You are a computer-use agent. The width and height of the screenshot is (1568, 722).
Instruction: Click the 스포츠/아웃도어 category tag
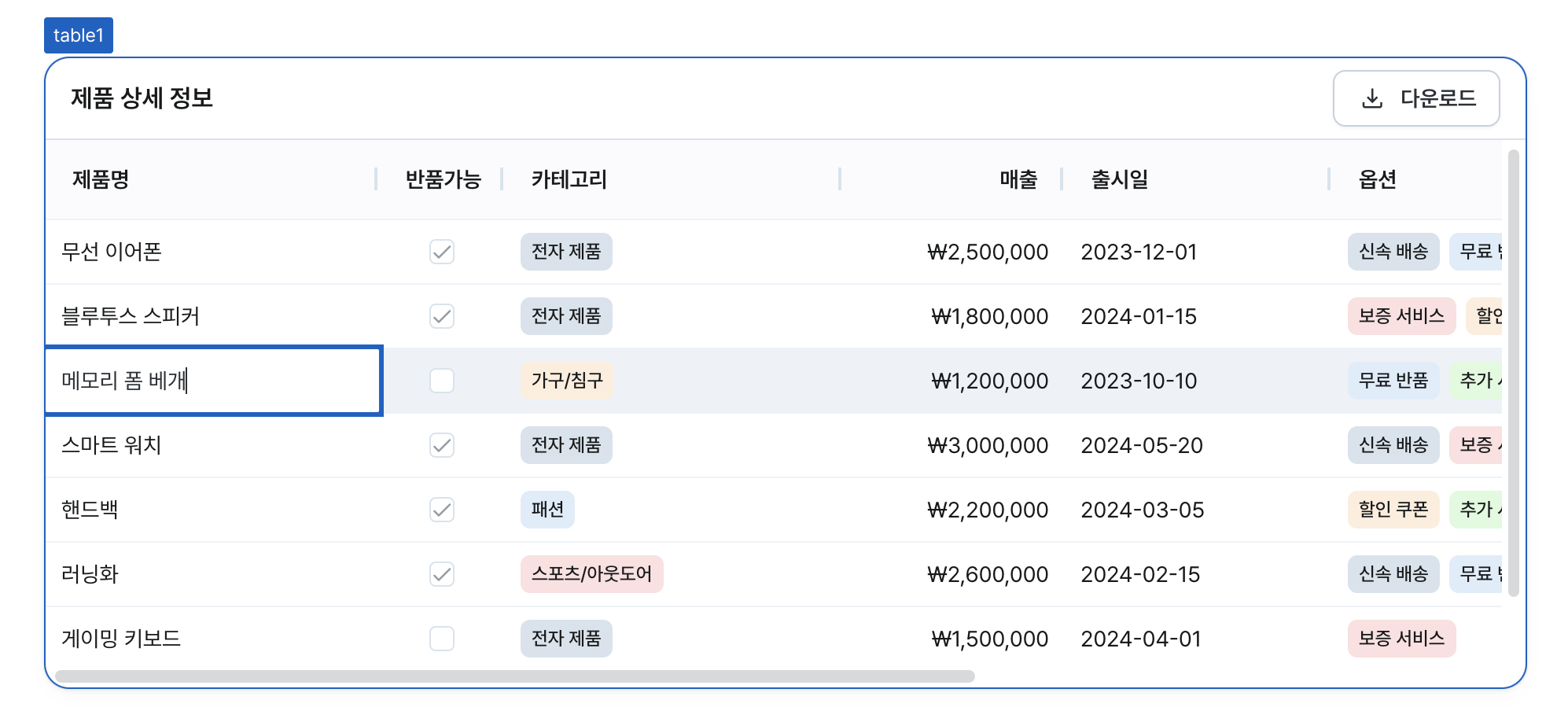tap(592, 574)
